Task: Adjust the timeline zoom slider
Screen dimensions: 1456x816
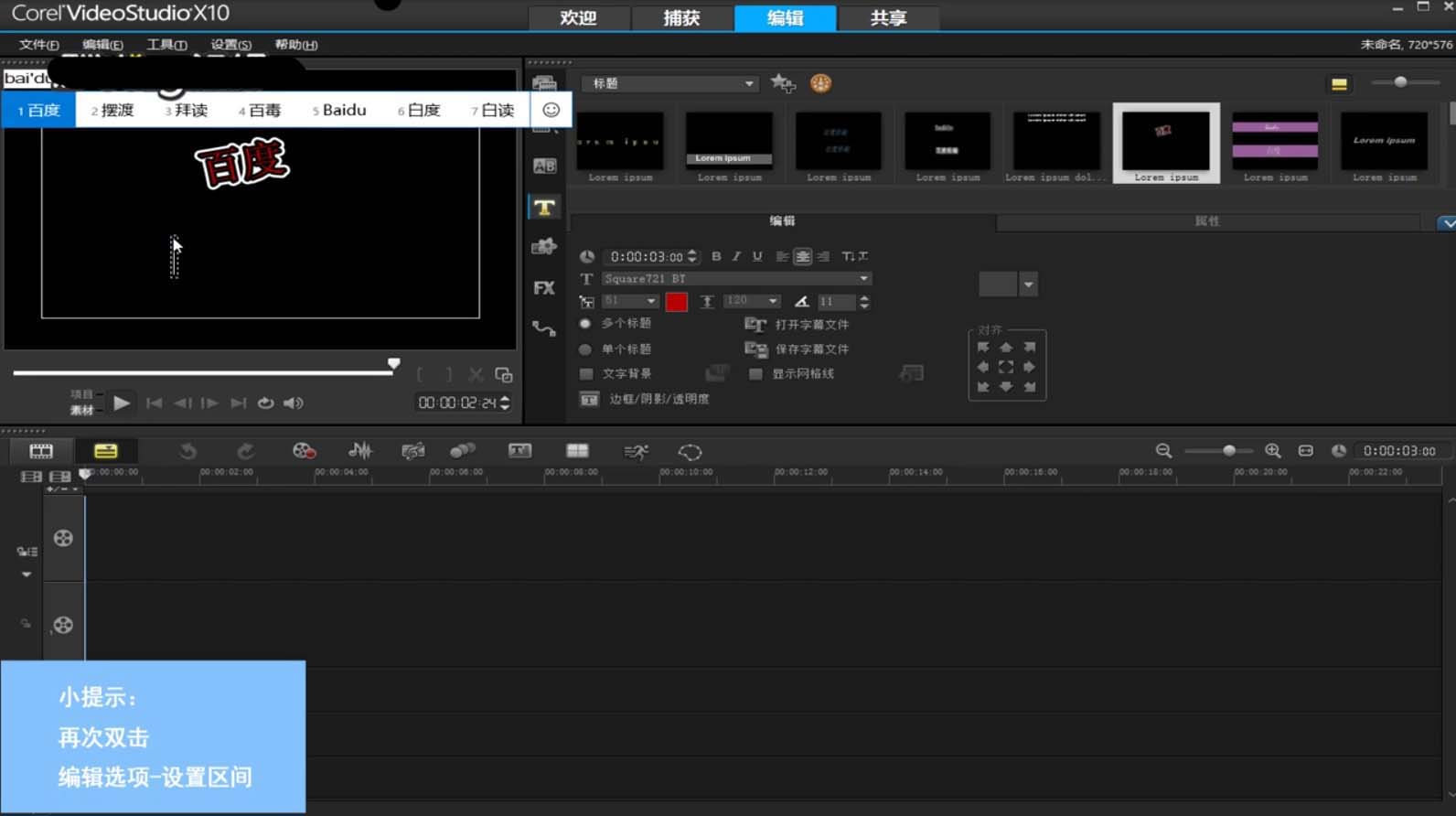Action: click(x=1228, y=450)
